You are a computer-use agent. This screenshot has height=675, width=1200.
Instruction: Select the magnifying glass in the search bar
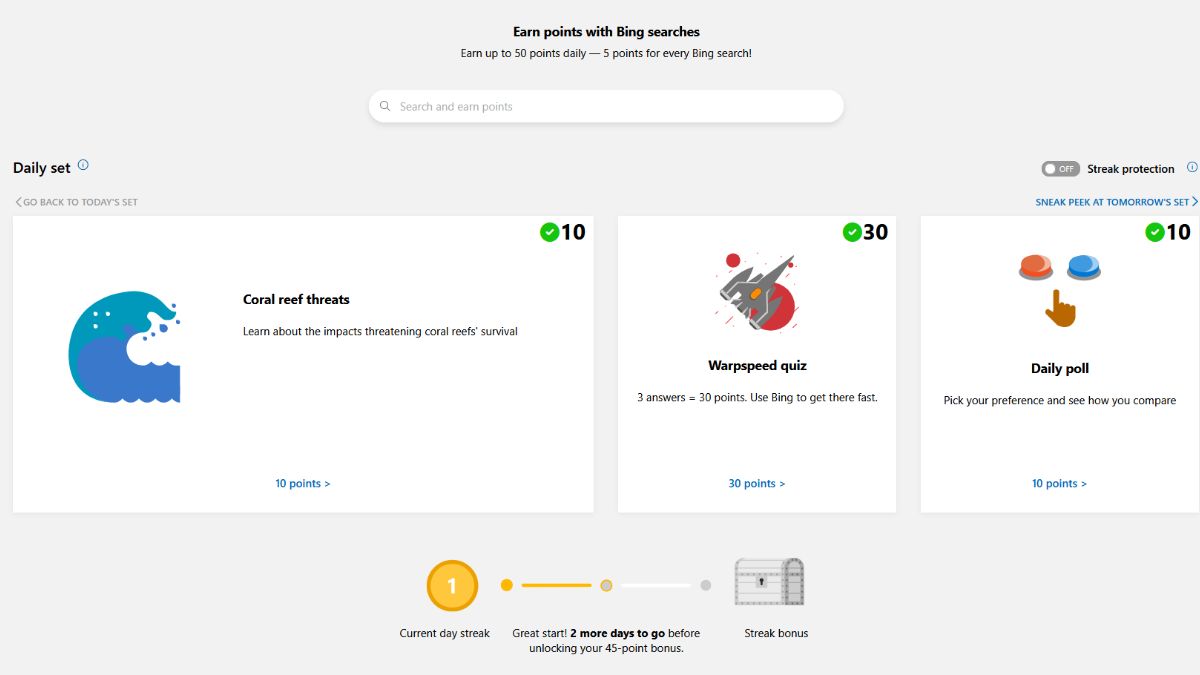point(385,105)
